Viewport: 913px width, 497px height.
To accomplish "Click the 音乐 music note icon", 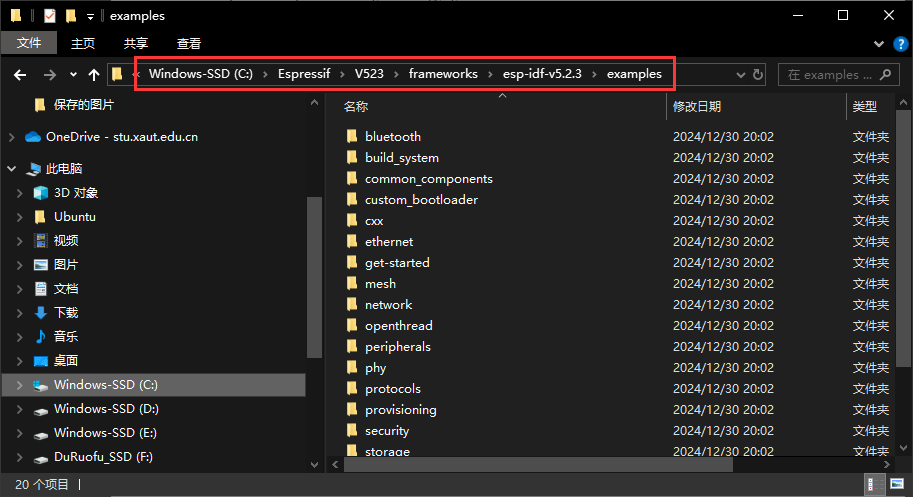I will pyautogui.click(x=40, y=337).
